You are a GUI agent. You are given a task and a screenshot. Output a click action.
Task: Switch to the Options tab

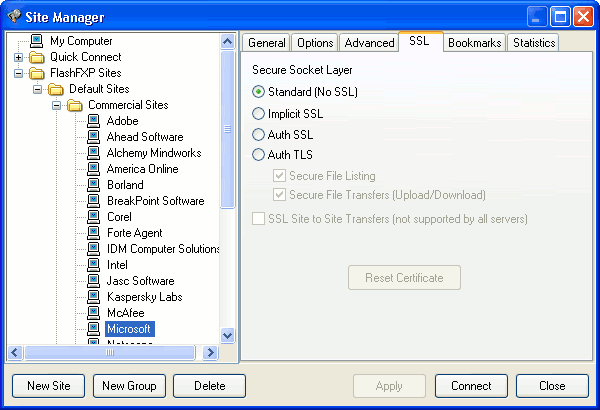coord(315,43)
